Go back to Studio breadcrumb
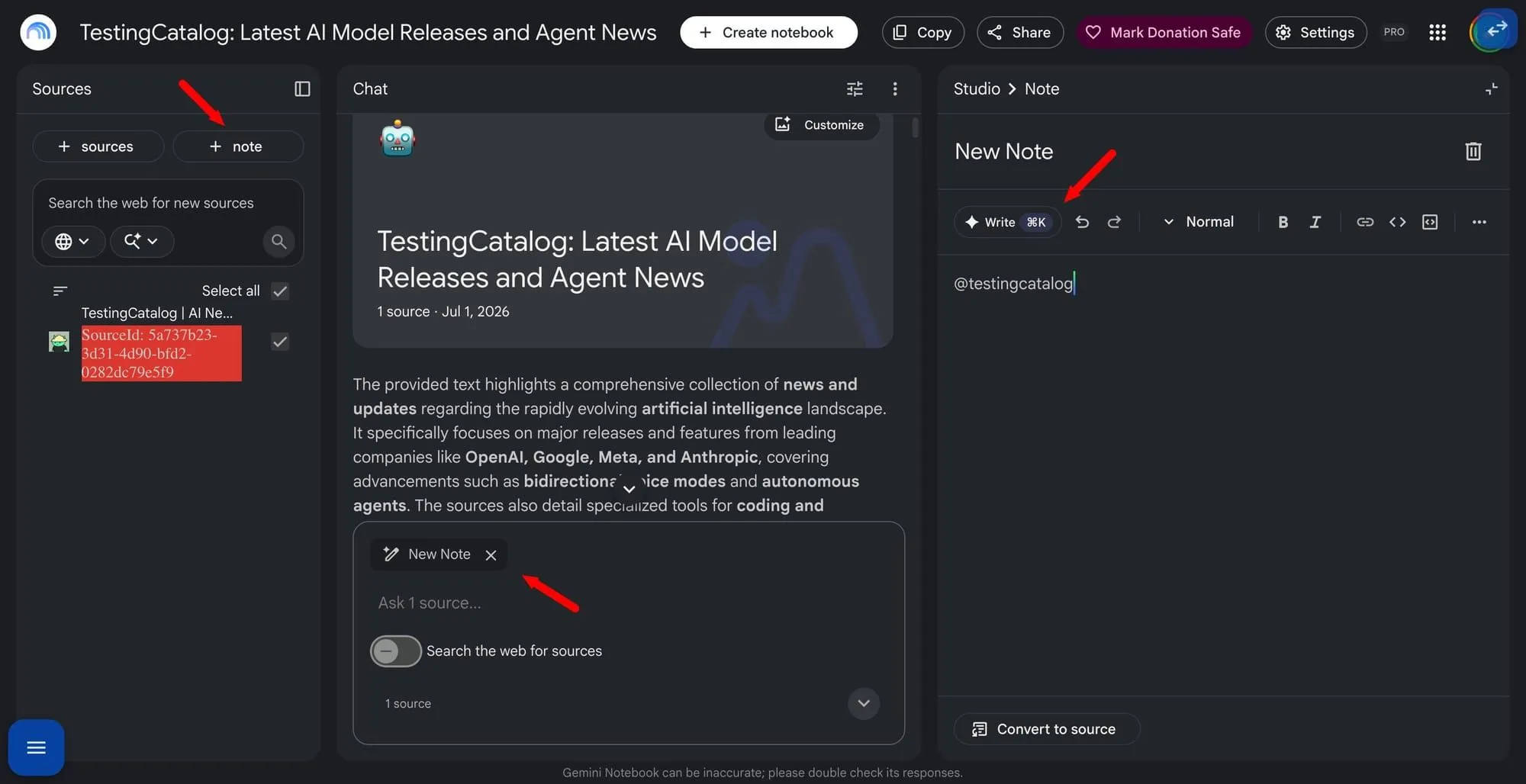1526x784 pixels. point(977,89)
